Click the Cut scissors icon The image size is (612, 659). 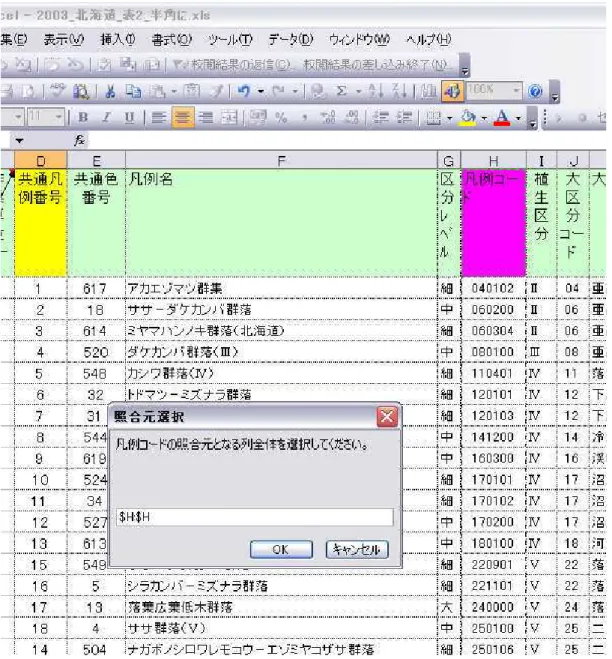tap(110, 91)
